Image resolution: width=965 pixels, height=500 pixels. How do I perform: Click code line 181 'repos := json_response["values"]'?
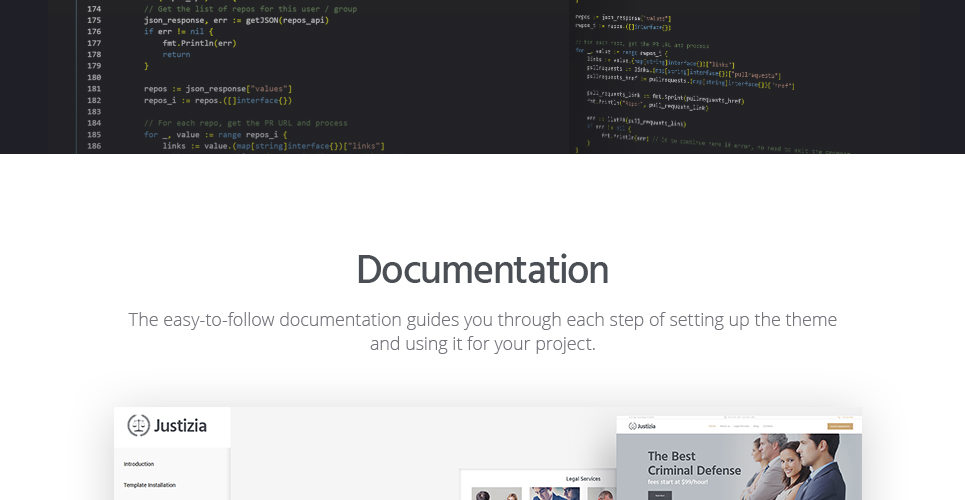click(x=218, y=89)
